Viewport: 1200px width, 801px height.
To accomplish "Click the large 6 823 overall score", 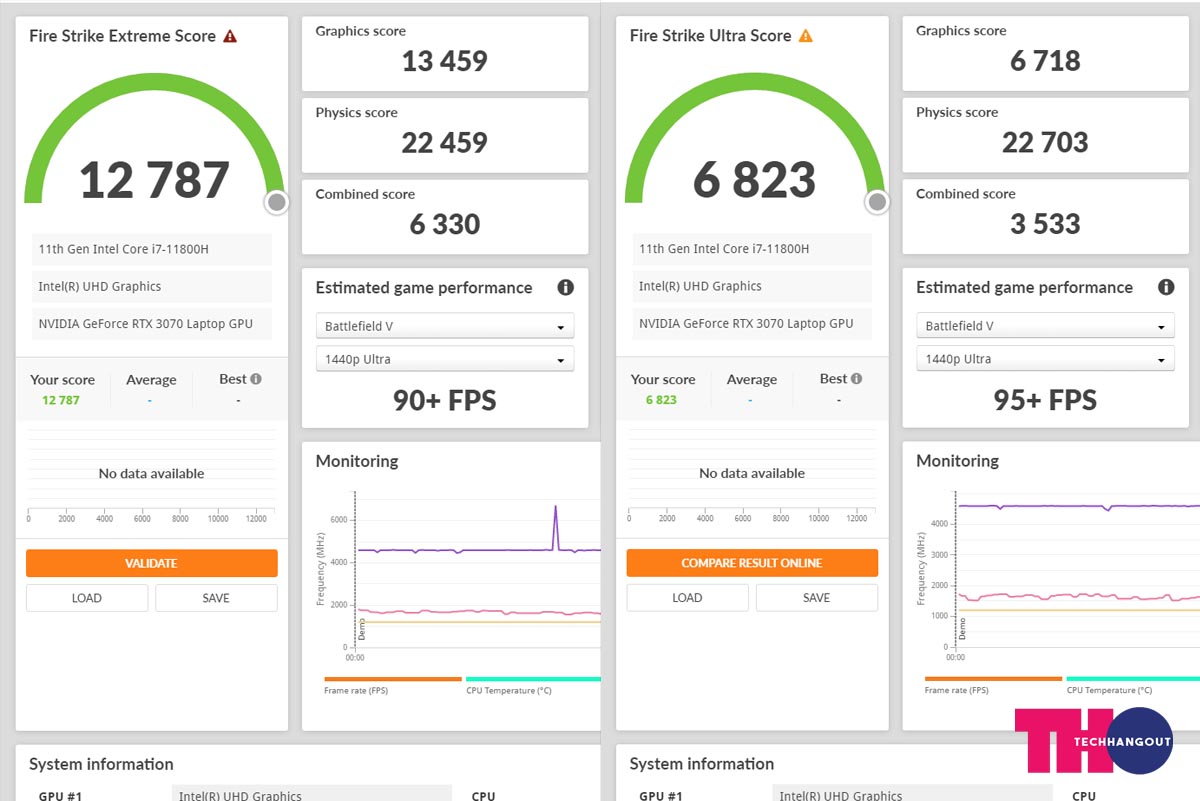I will 754,180.
